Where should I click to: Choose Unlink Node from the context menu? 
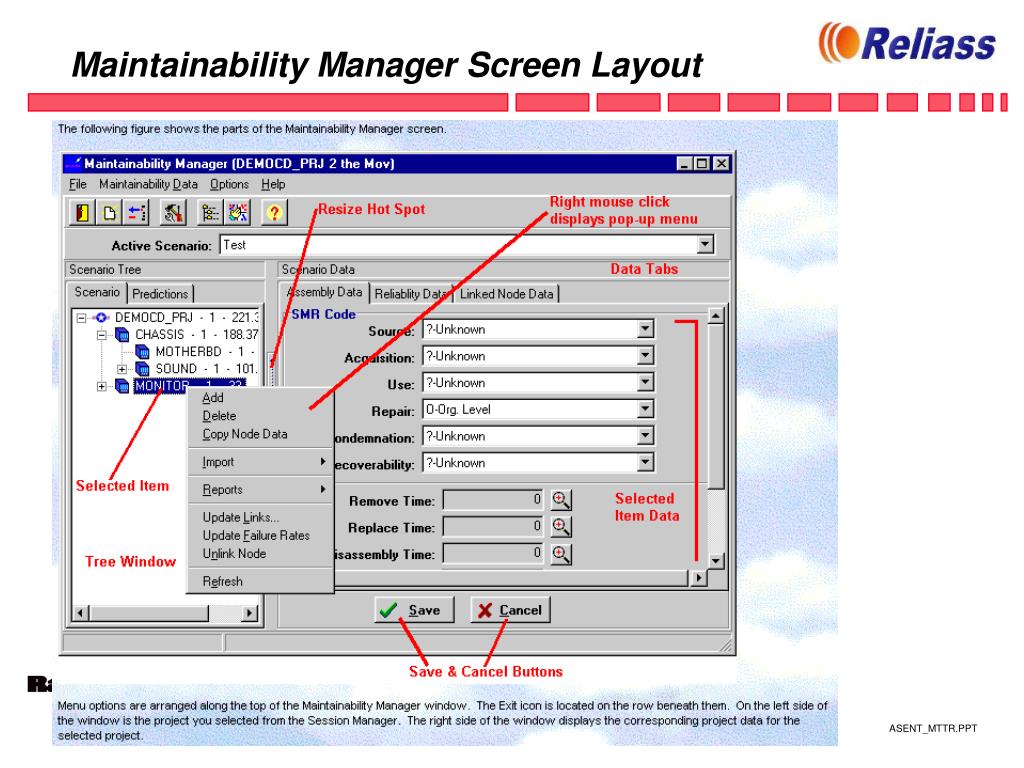click(x=260, y=554)
